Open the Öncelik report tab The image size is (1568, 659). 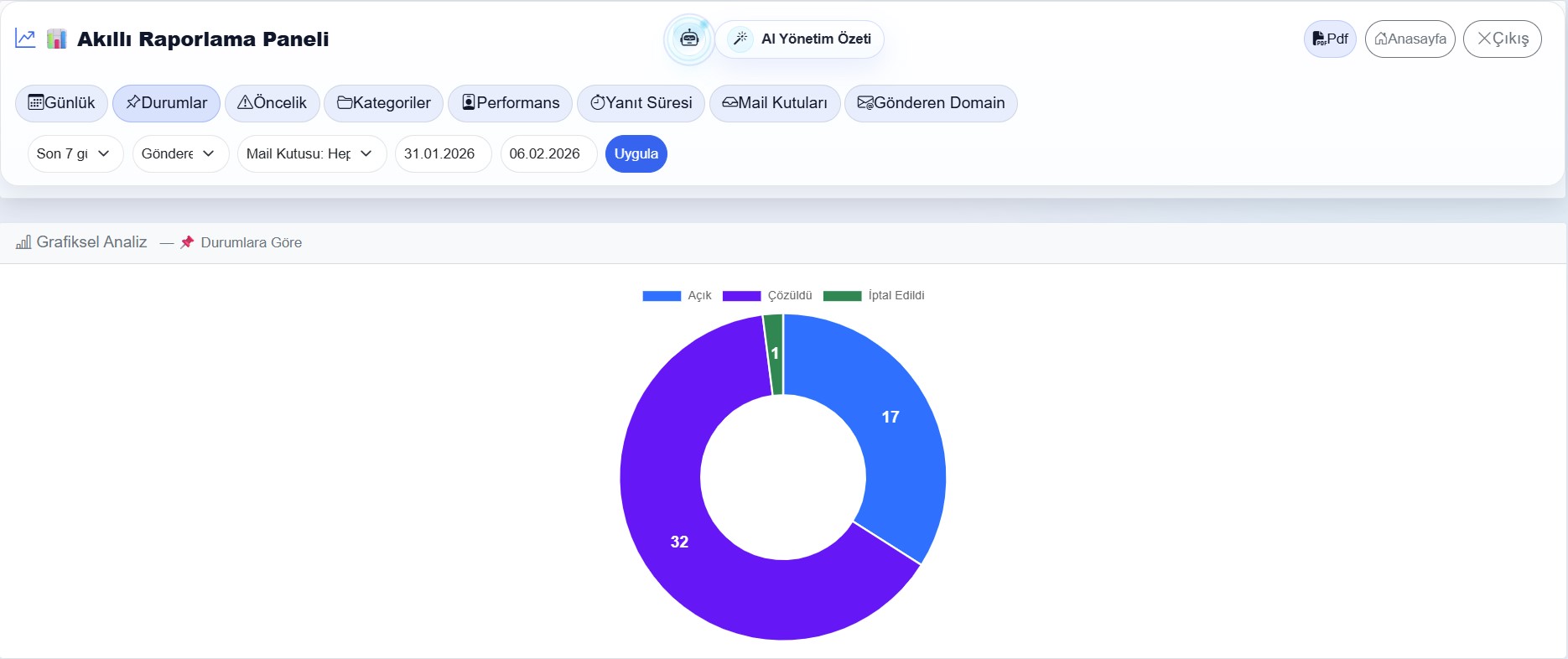point(273,103)
